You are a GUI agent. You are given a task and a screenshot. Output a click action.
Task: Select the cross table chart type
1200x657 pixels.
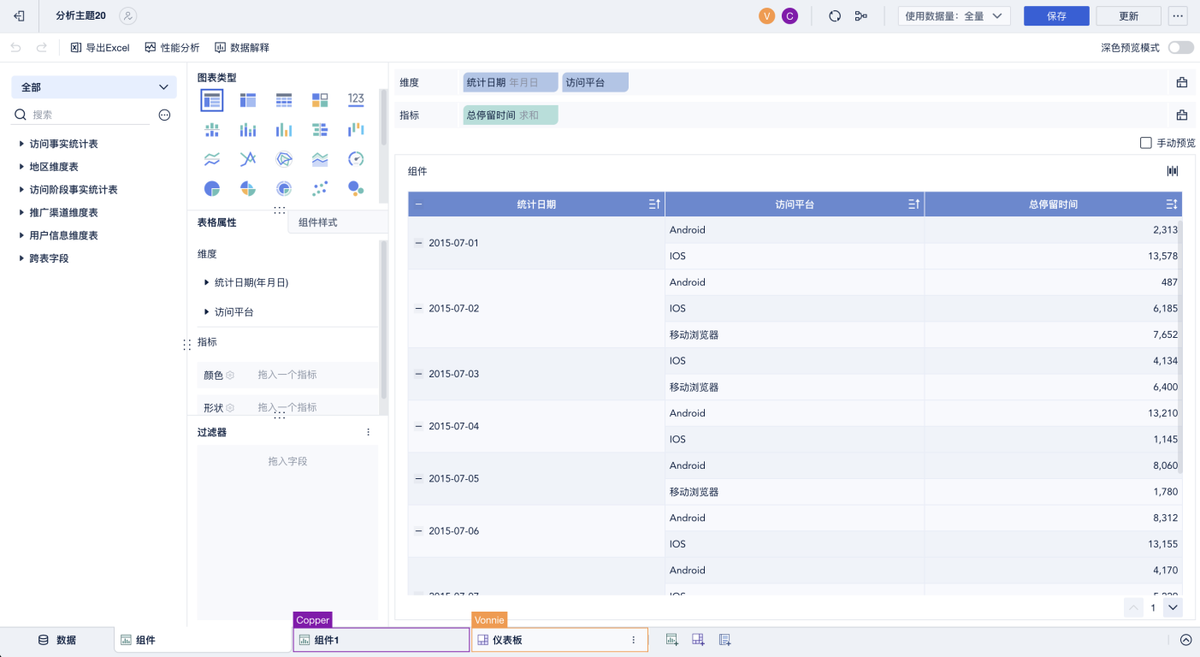point(248,100)
